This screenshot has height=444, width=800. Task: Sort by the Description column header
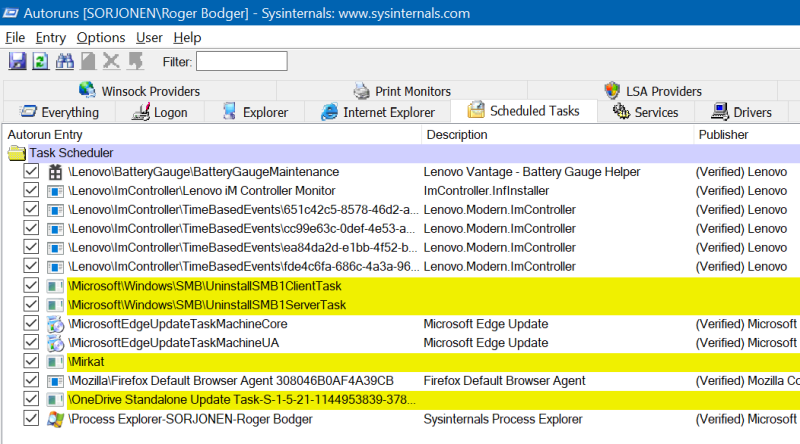(455, 134)
